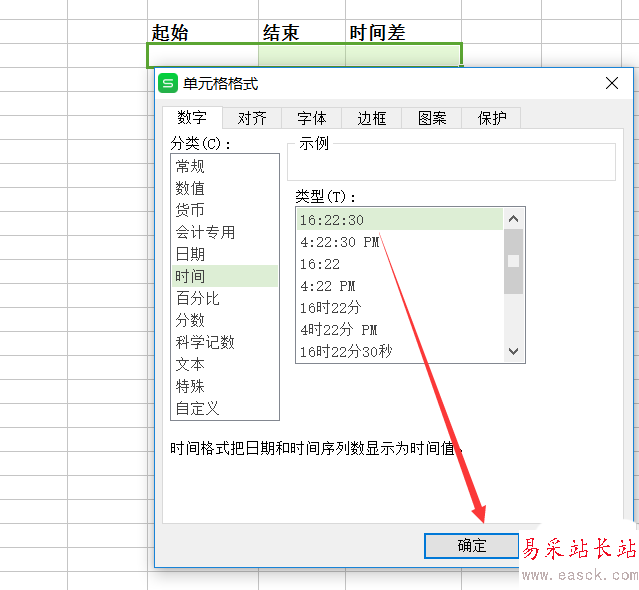Select 常规 in the category list

click(225, 166)
